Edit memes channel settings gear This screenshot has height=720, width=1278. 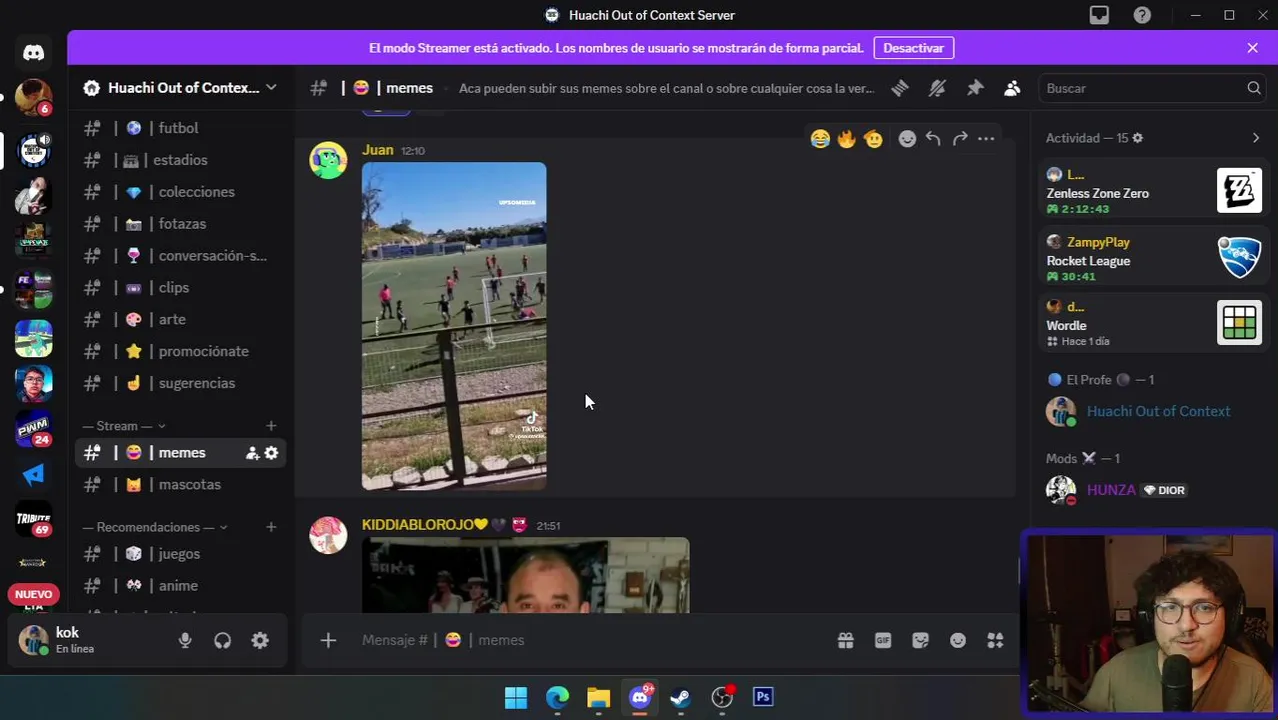pyautogui.click(x=271, y=453)
